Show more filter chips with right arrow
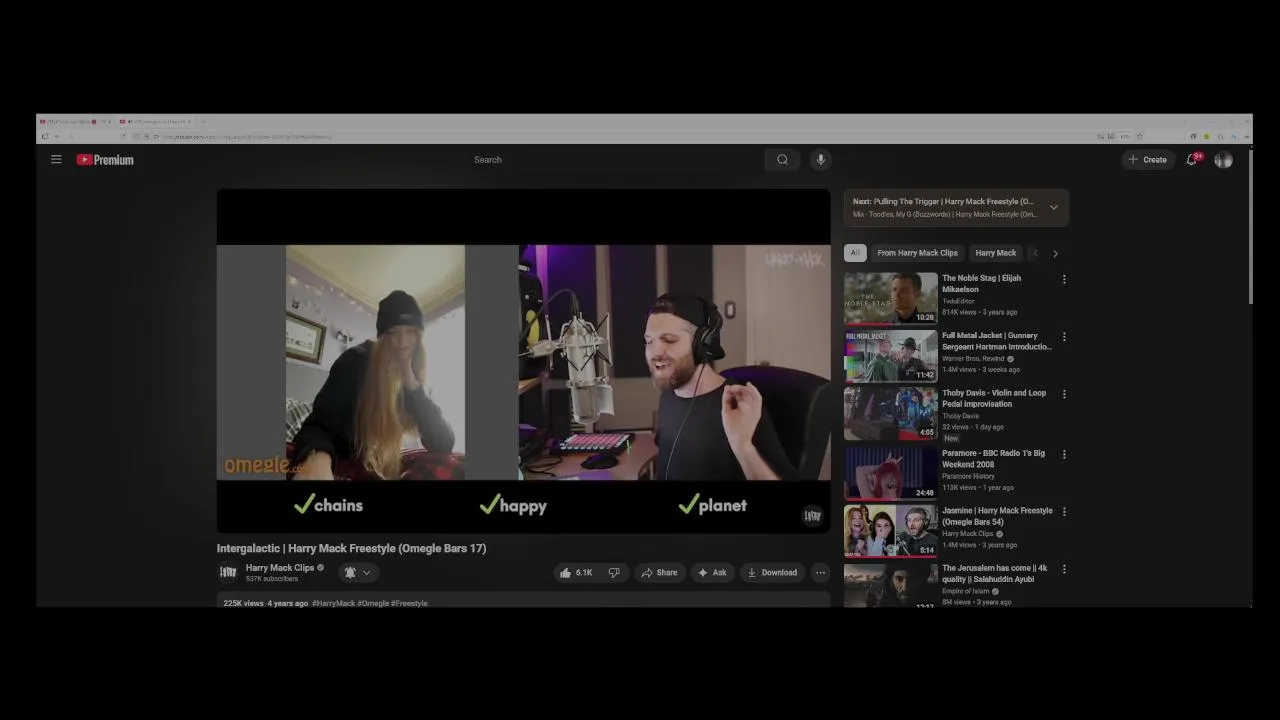 [1055, 253]
